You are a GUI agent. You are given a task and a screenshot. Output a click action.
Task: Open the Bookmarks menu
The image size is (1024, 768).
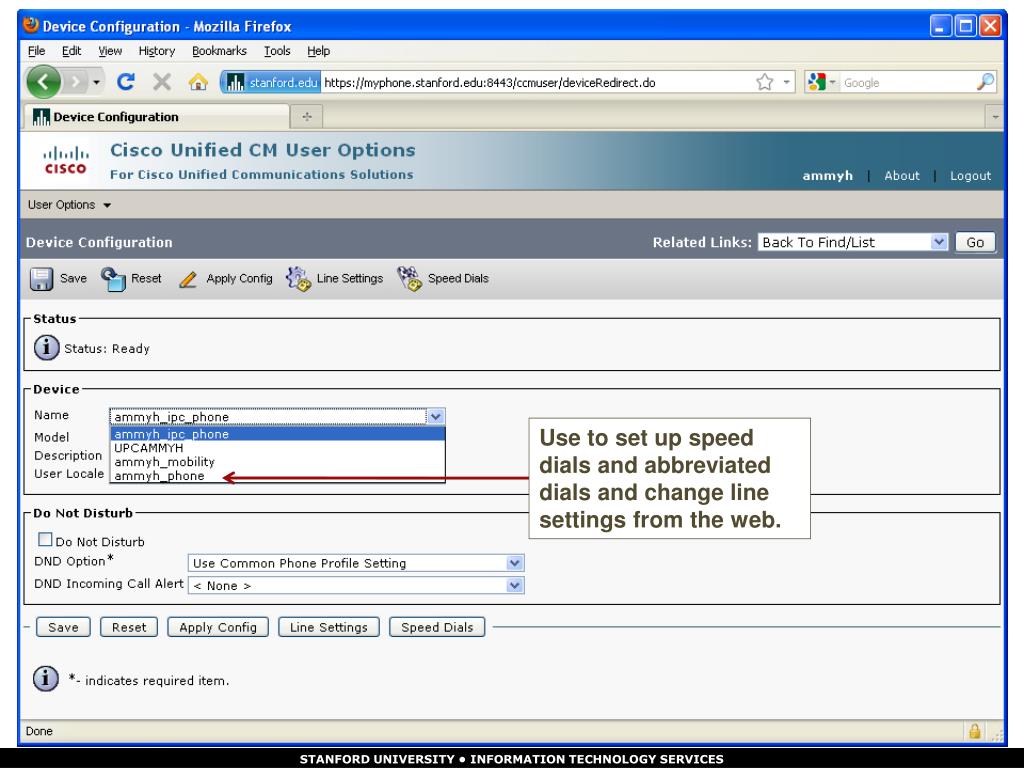coord(219,51)
